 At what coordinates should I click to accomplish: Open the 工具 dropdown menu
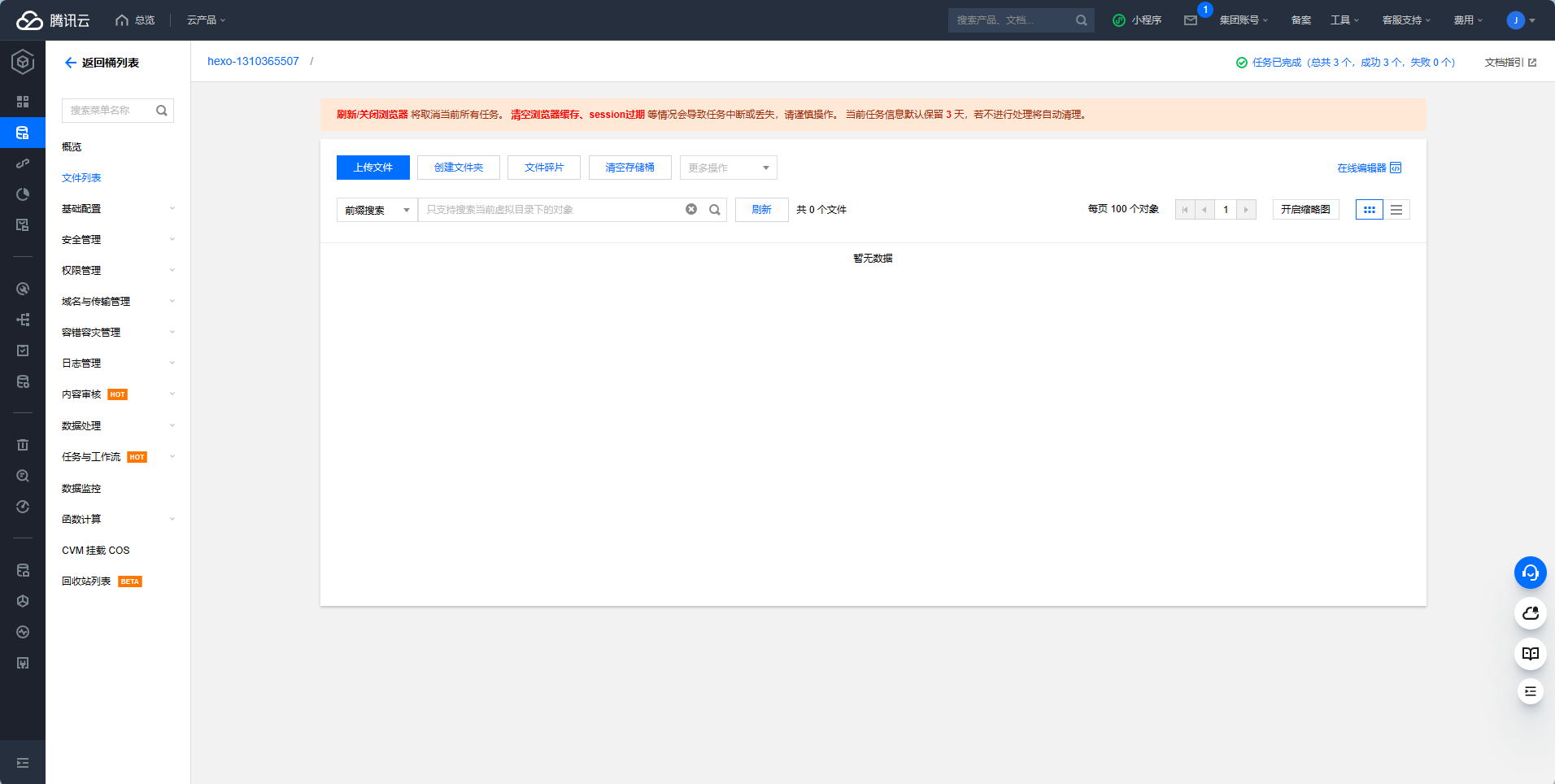(1344, 20)
